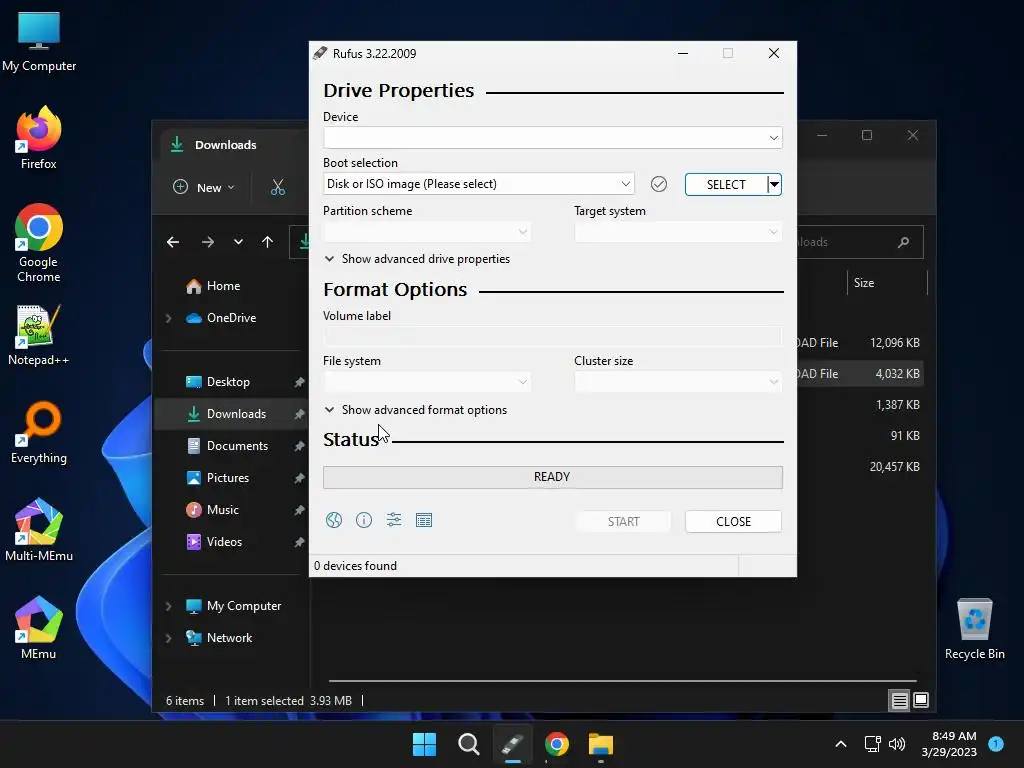Click New button in Downloads window
This screenshot has height=768, width=1024.
[x=203, y=187]
